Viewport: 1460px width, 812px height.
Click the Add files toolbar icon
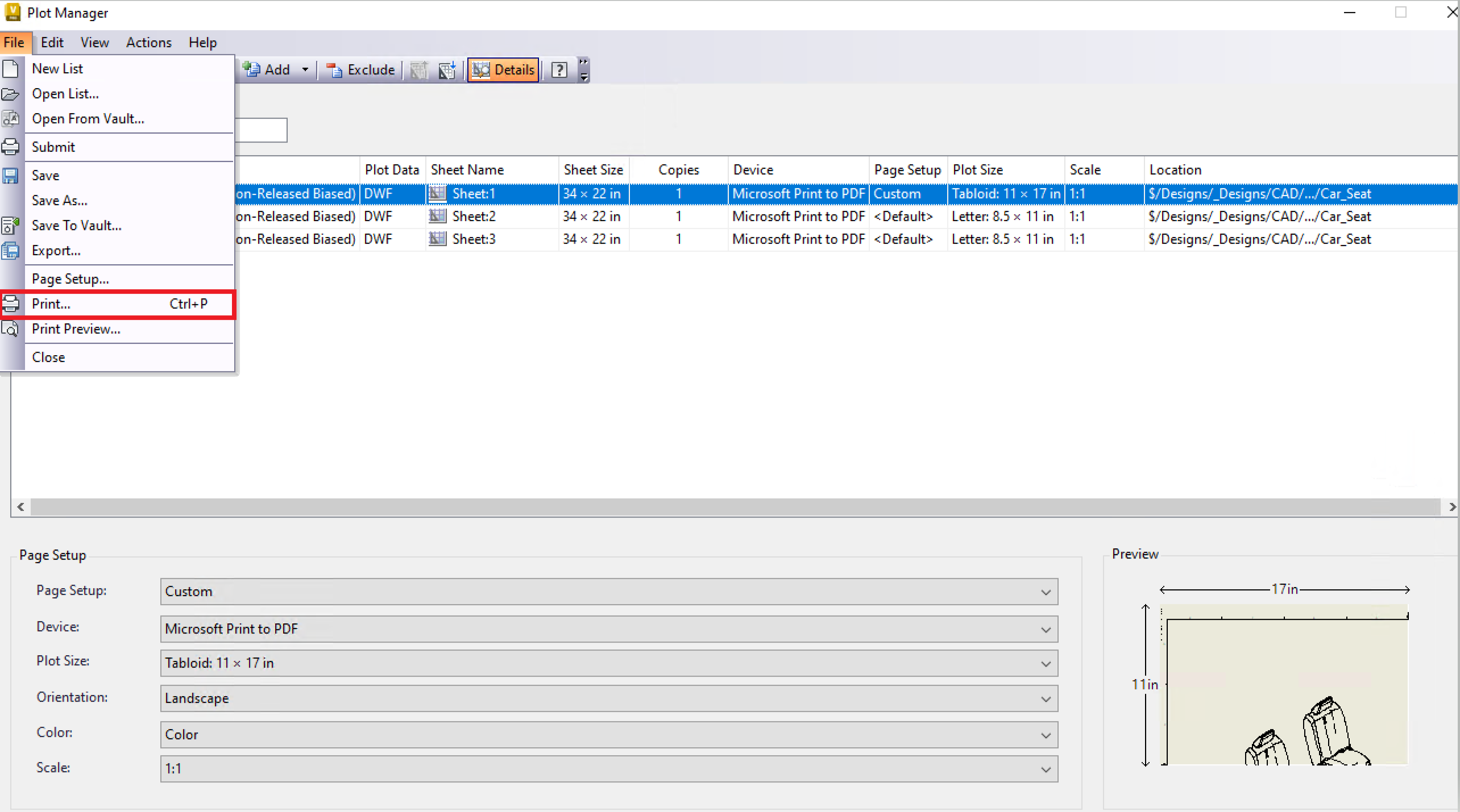[x=251, y=70]
